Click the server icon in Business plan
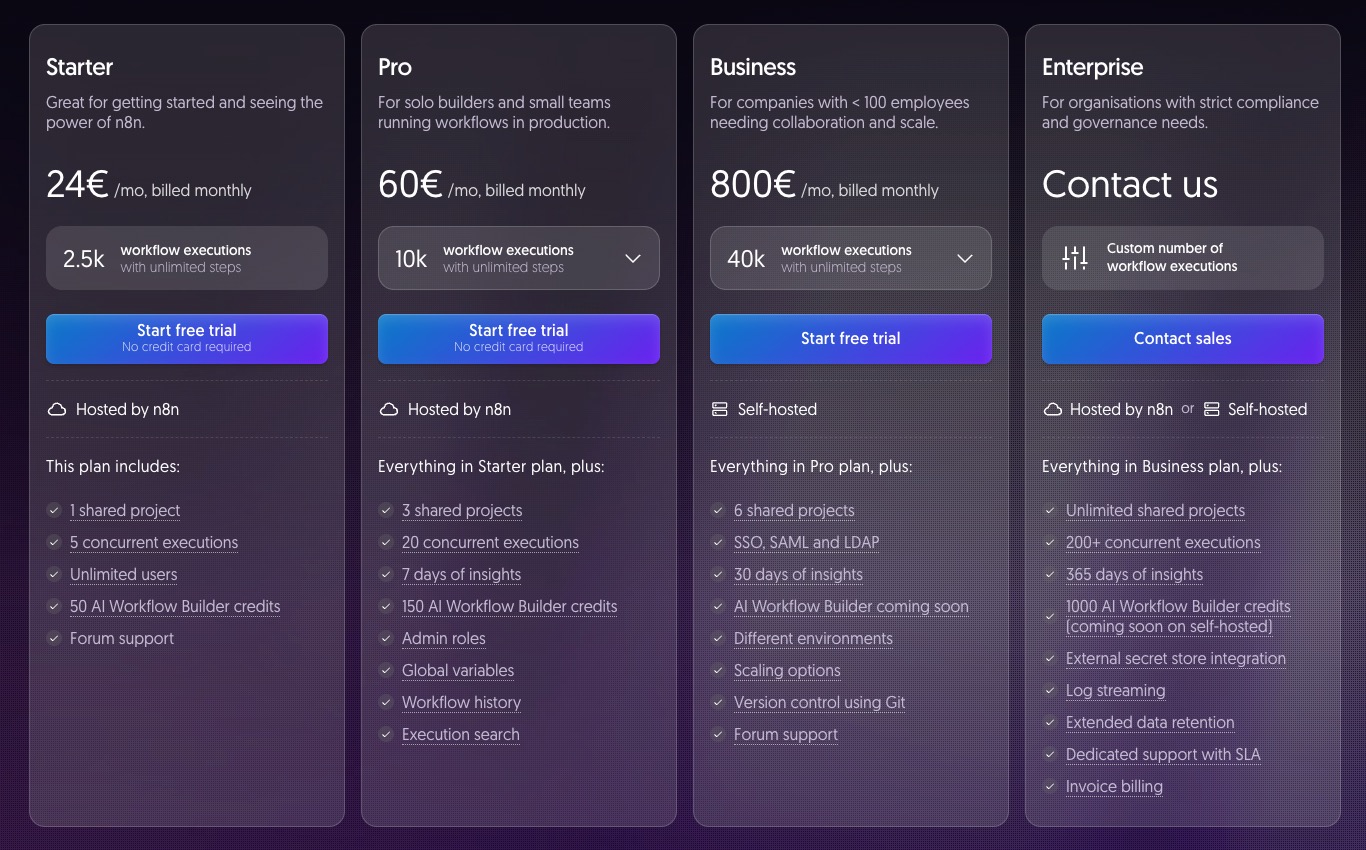The width and height of the screenshot is (1366, 850). click(x=719, y=409)
